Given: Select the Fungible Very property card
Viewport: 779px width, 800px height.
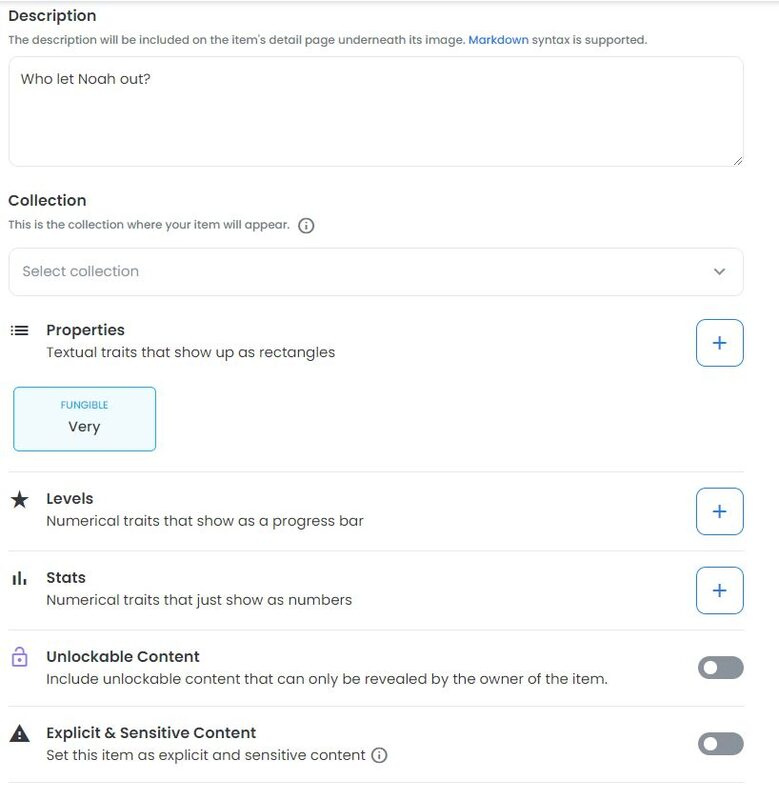Looking at the screenshot, I should click(x=84, y=419).
